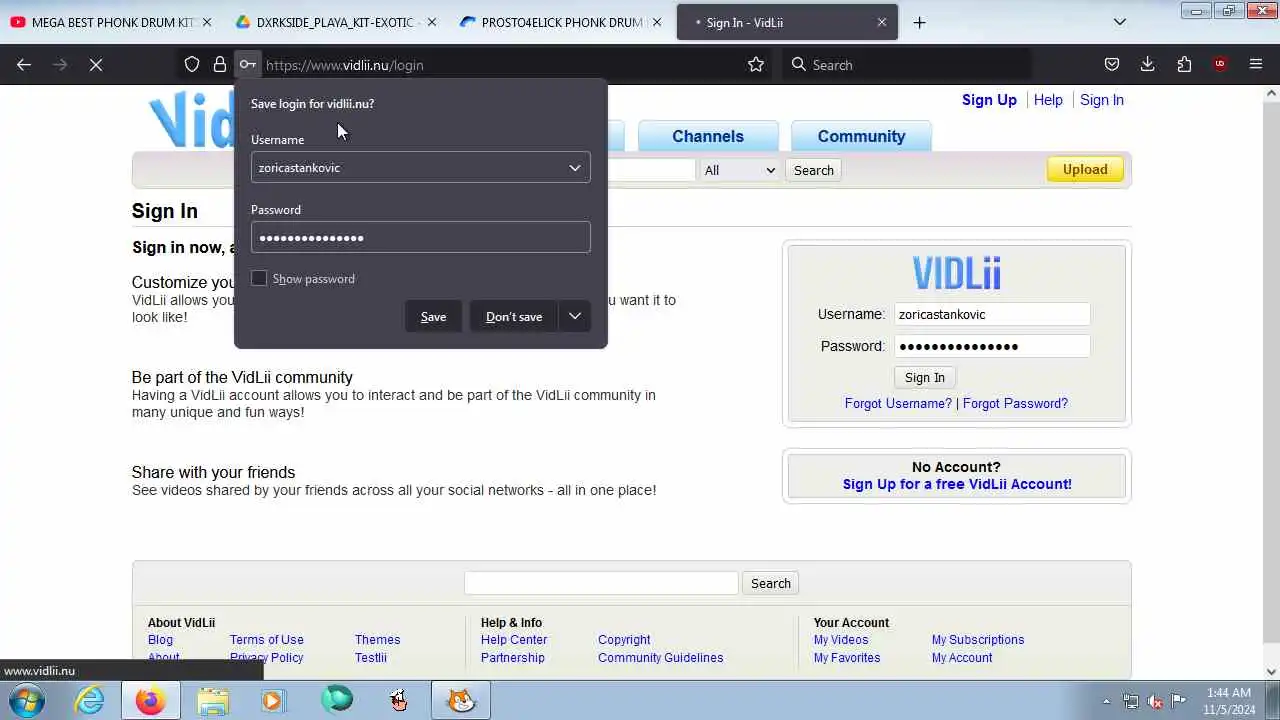Screen dimensions: 1280x720
Task: Click the VidLii login Password field
Action: click(x=992, y=346)
